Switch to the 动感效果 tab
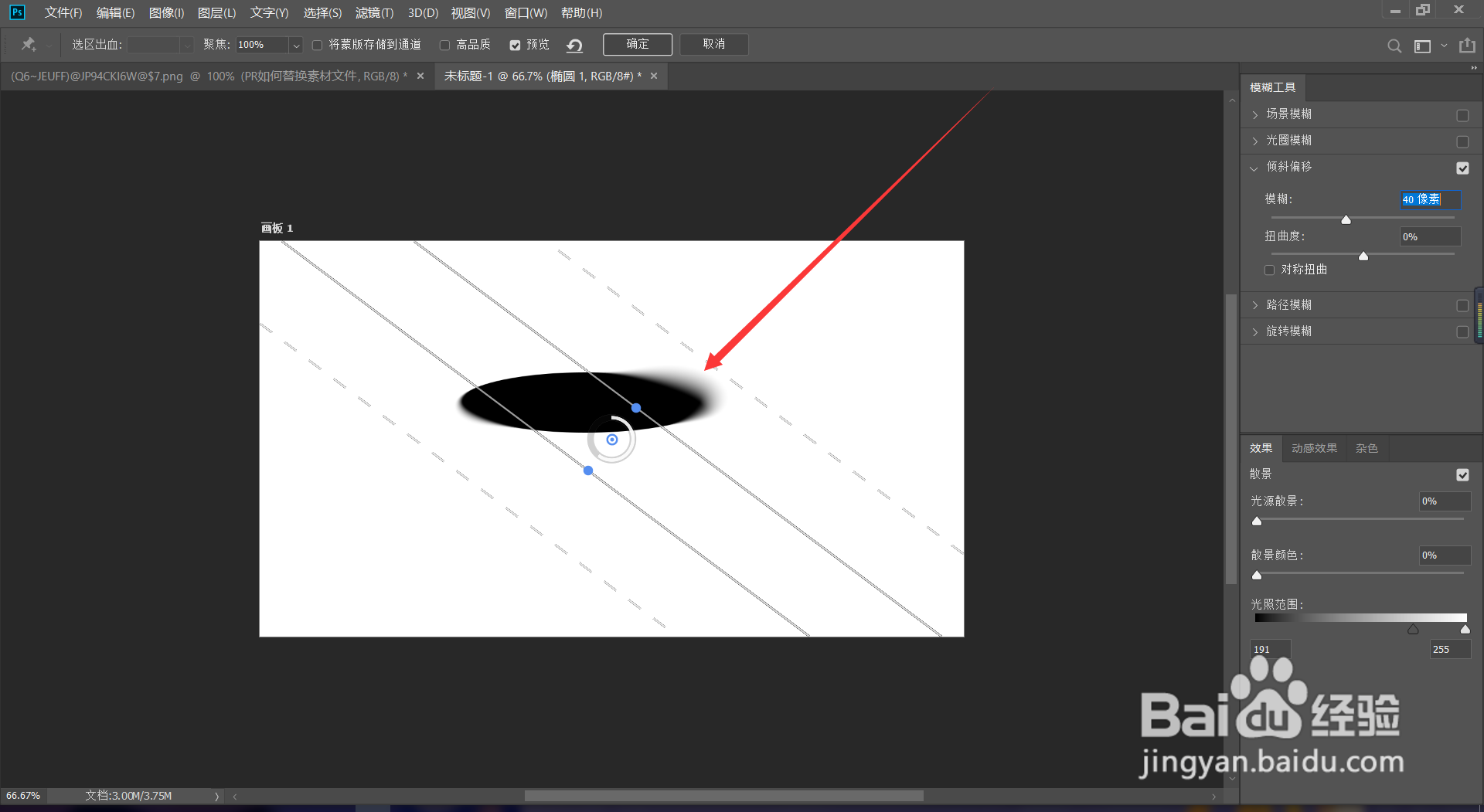Image resolution: width=1484 pixels, height=812 pixels. click(1314, 448)
